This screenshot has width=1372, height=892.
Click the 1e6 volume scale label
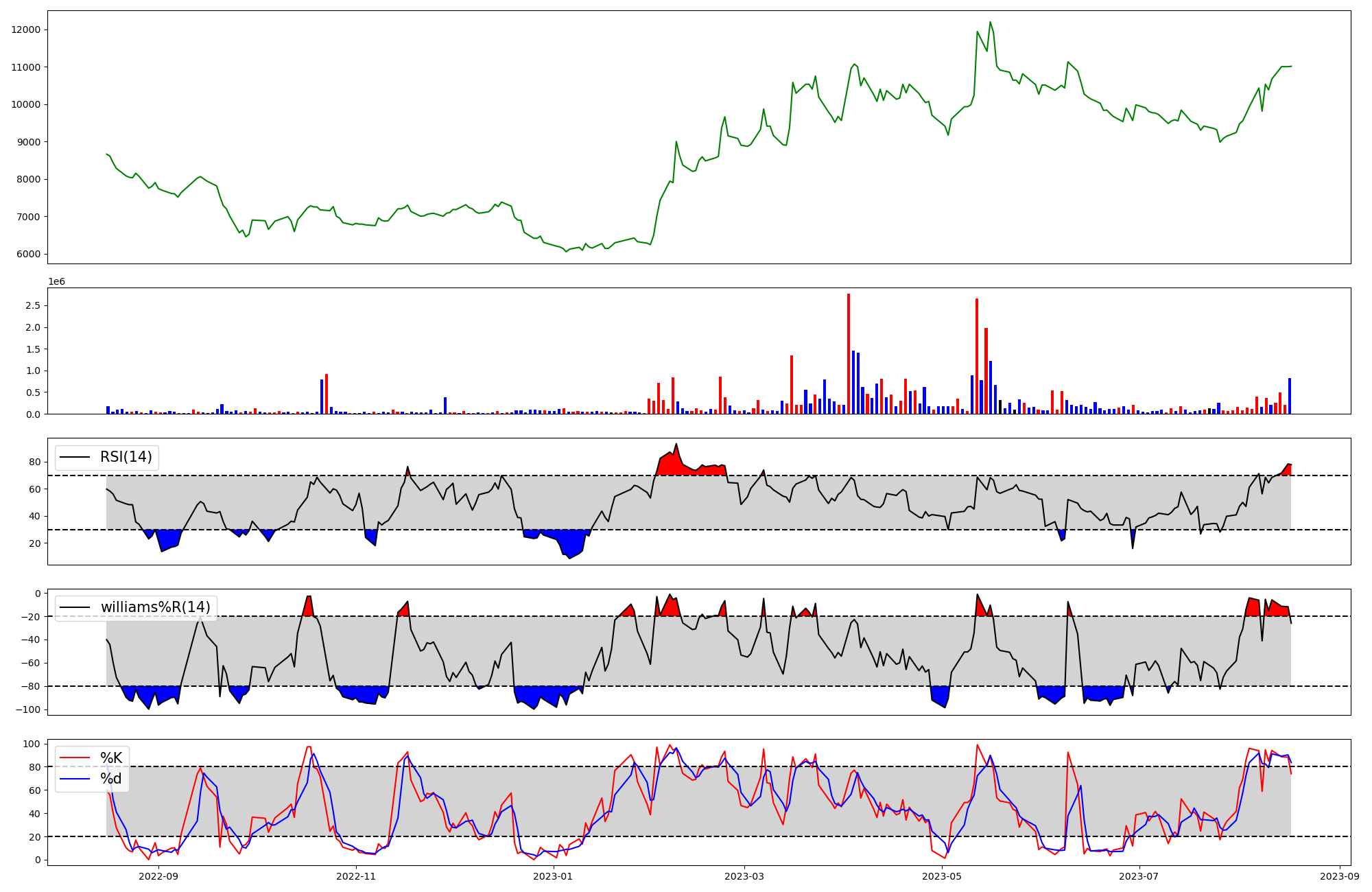[56, 281]
